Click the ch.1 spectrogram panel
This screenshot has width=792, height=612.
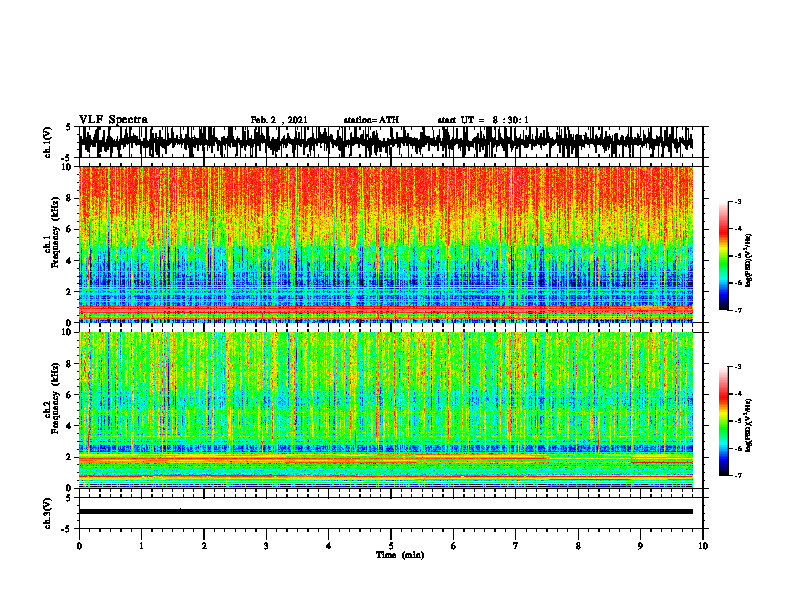(x=386, y=244)
